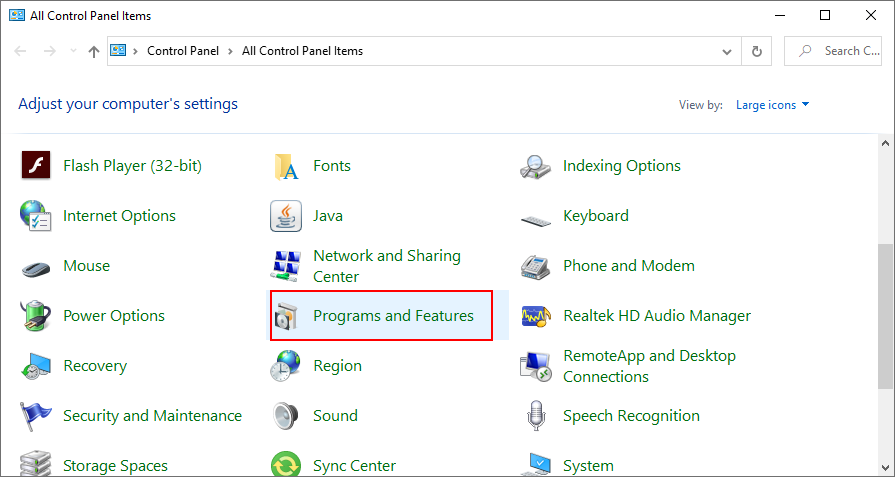Open the address bar history dropdown arrow
This screenshot has height=477, width=895.
pyautogui.click(x=727, y=51)
